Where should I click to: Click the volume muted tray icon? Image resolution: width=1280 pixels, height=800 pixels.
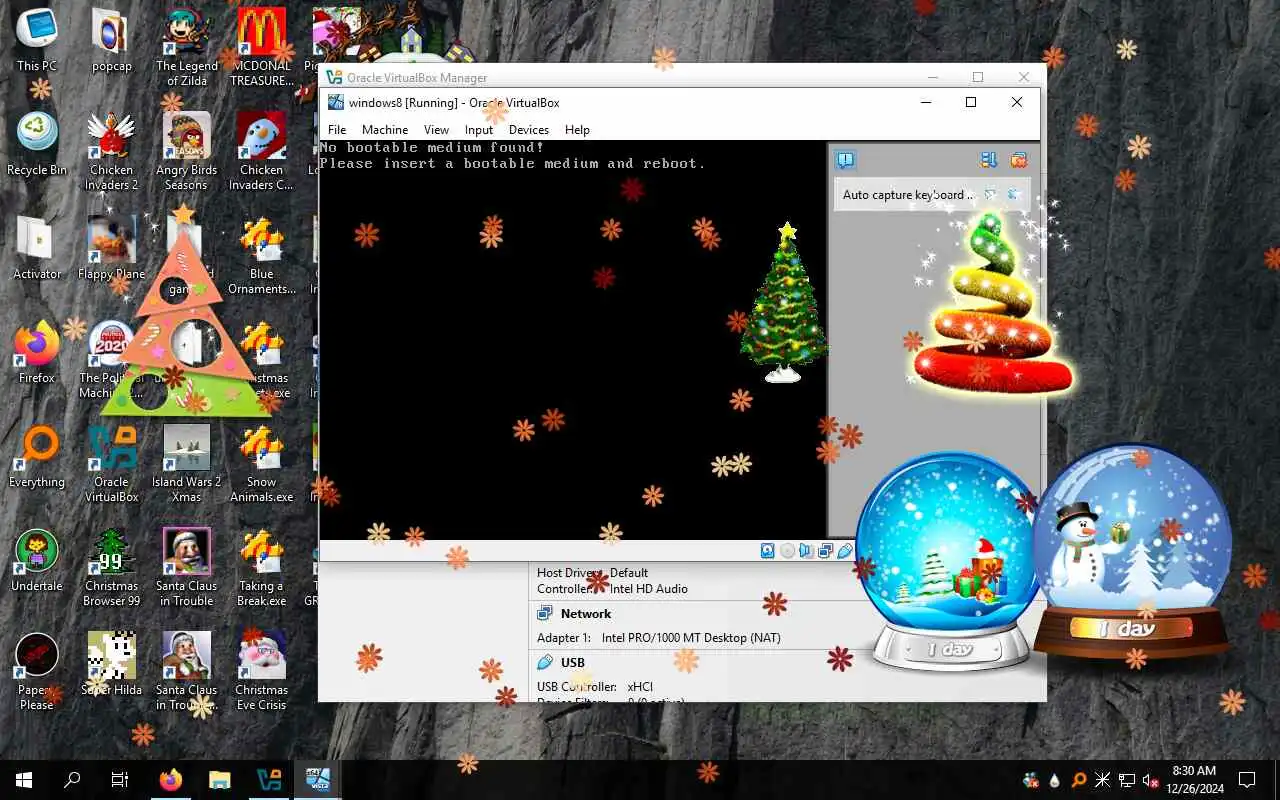(x=1150, y=780)
